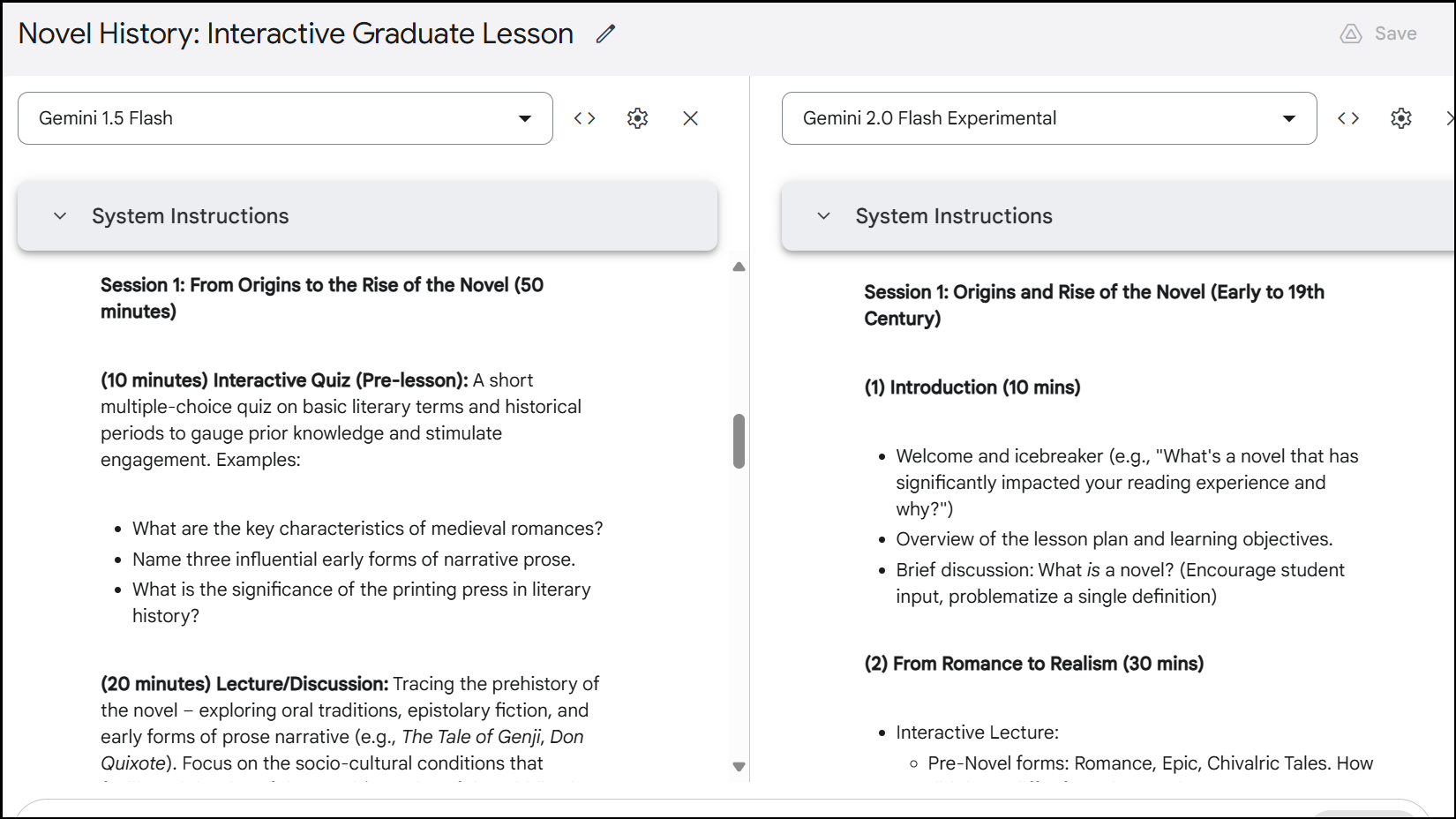Viewport: 1456px width, 819px height.
Task: Click the pencil icon to edit title
Action: [x=605, y=34]
